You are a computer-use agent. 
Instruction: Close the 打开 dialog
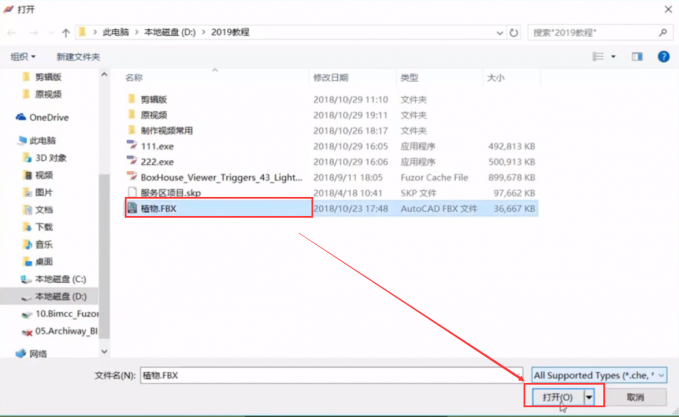click(668, 9)
